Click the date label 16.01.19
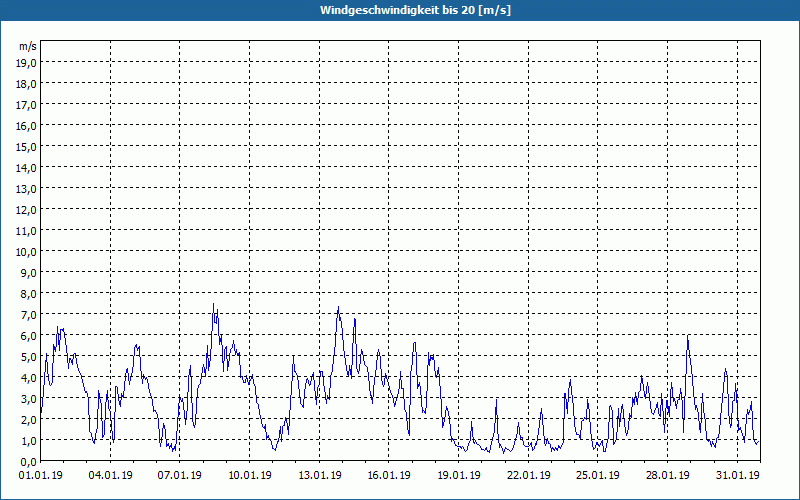The width and height of the screenshot is (800, 500). click(x=389, y=475)
